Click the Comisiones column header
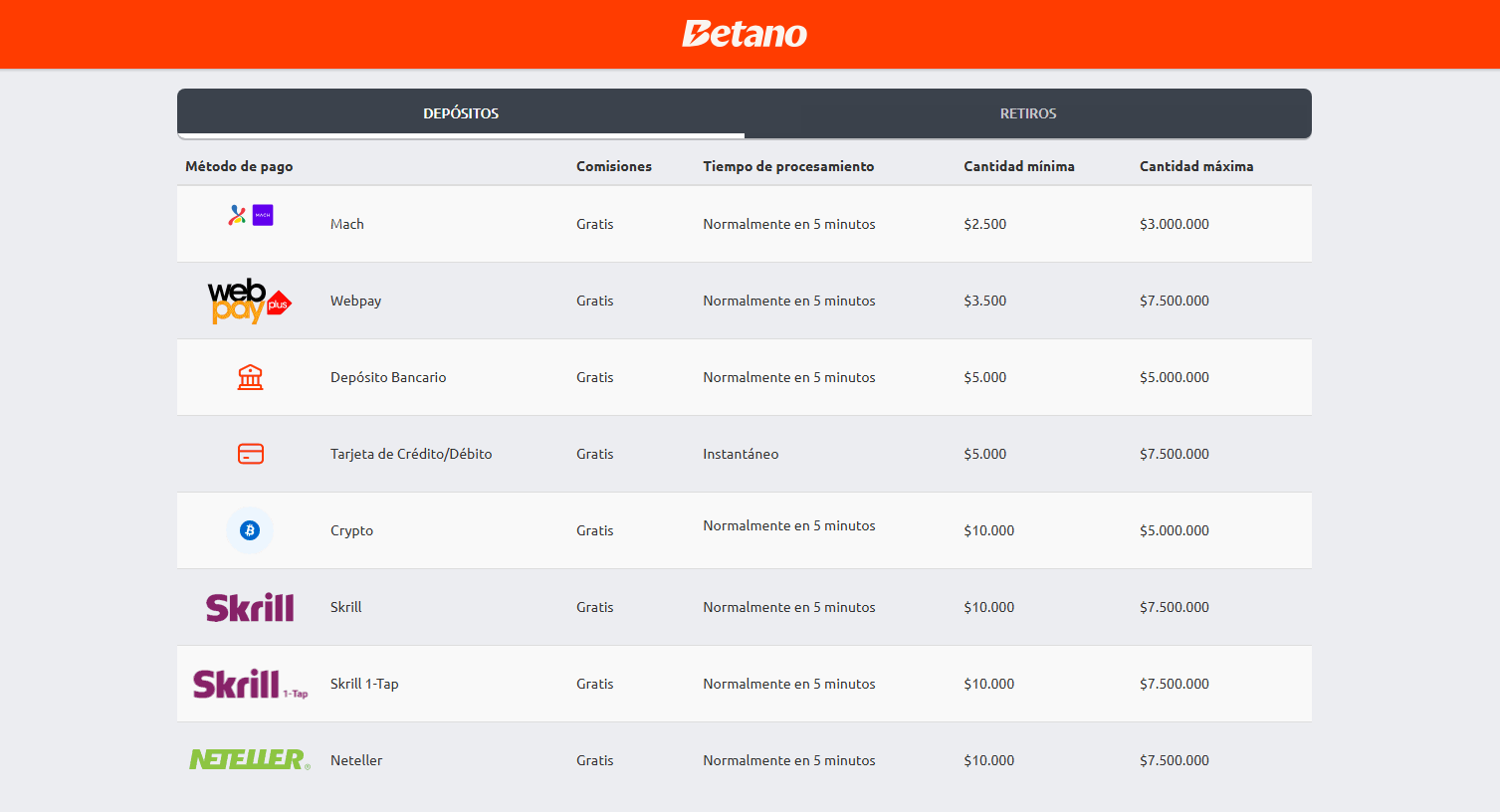The width and height of the screenshot is (1500, 812). pos(613,166)
